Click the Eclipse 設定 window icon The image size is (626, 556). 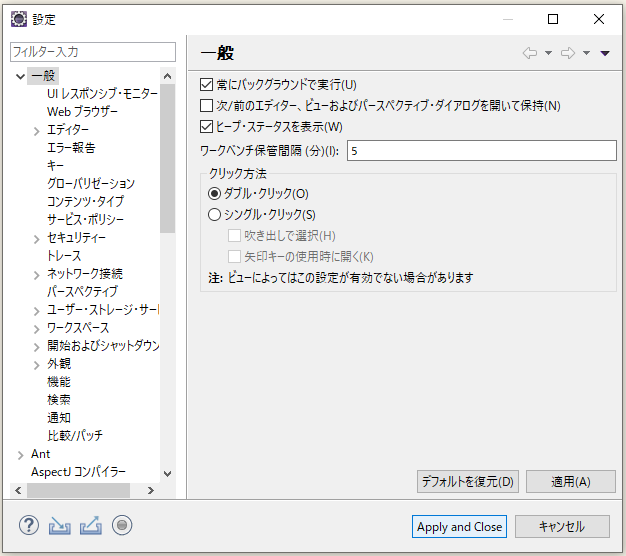(19, 19)
